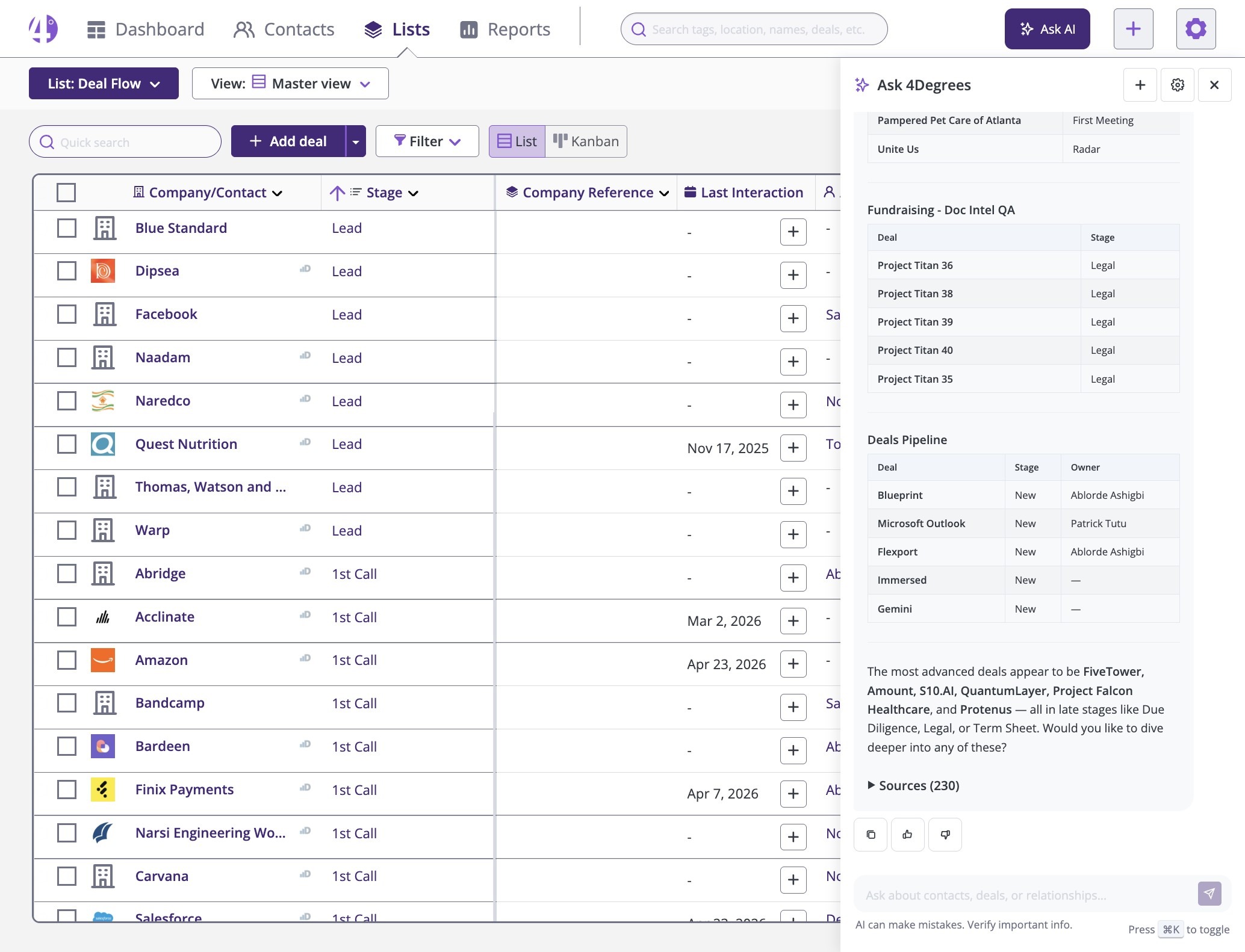Image resolution: width=1245 pixels, height=952 pixels.
Task: Add interaction for Quest Nutrition row
Action: point(793,448)
